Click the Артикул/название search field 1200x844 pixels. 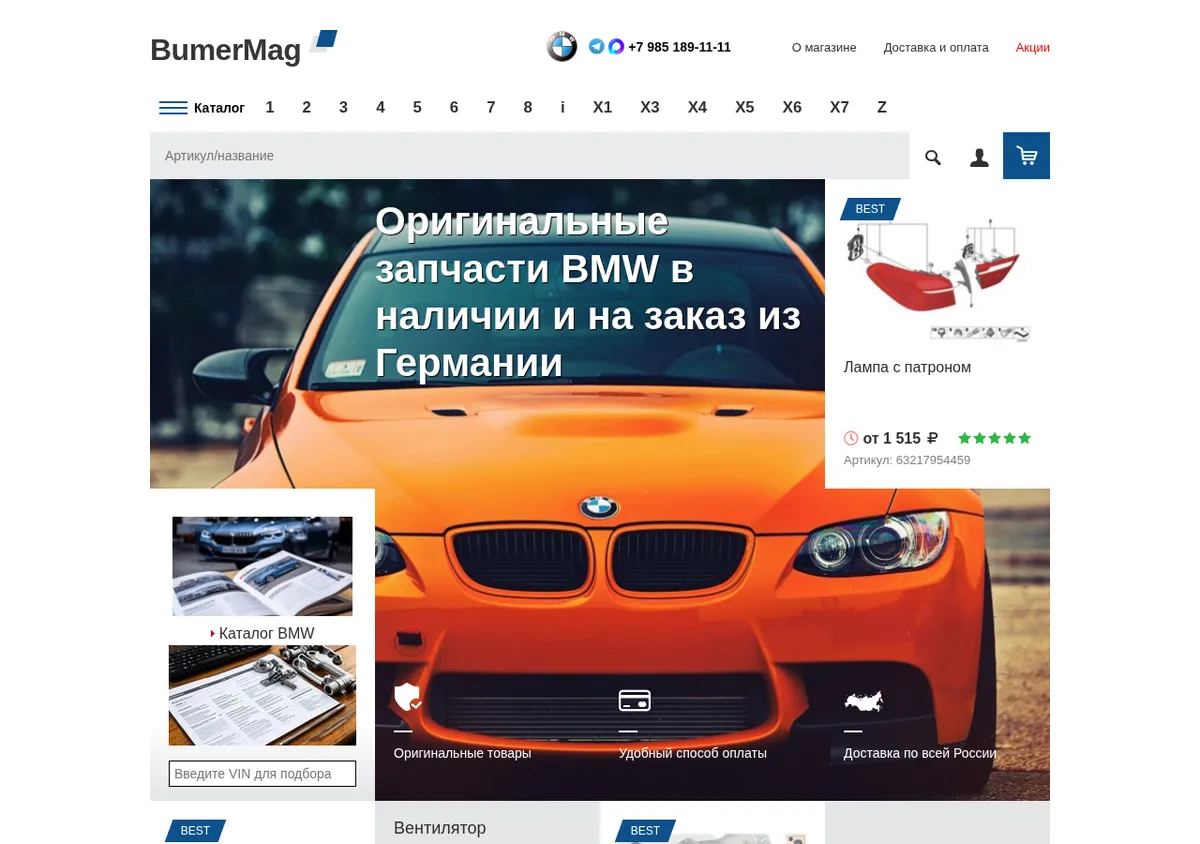click(529, 156)
